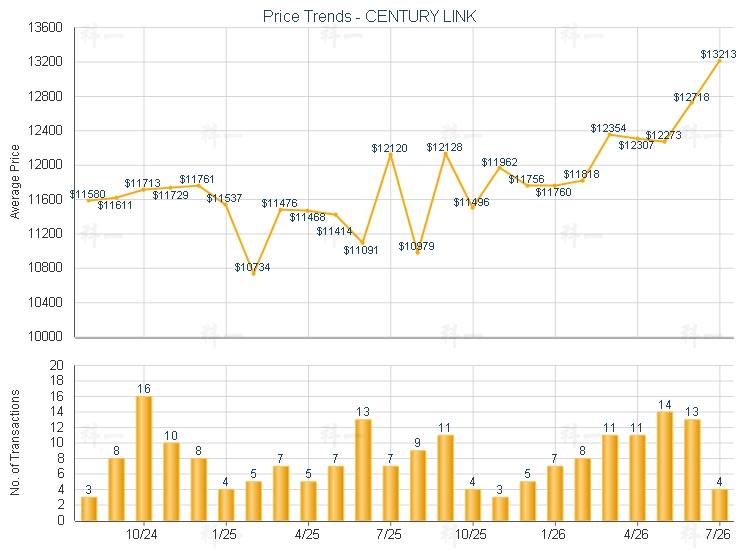Click the Average Price axis title
This screenshot has height=550, width=740.
15,182
